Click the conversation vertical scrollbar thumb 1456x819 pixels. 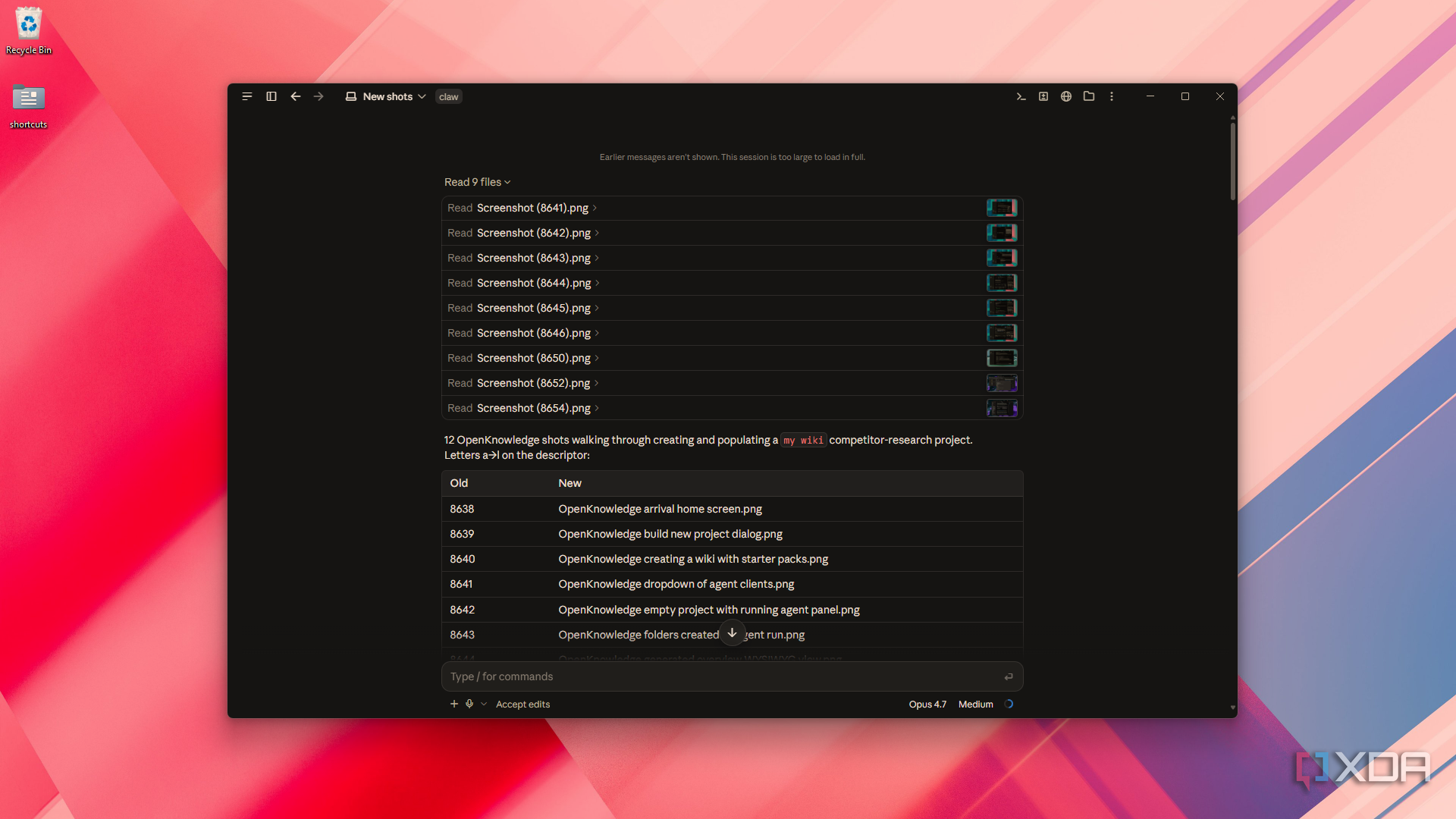1233,161
